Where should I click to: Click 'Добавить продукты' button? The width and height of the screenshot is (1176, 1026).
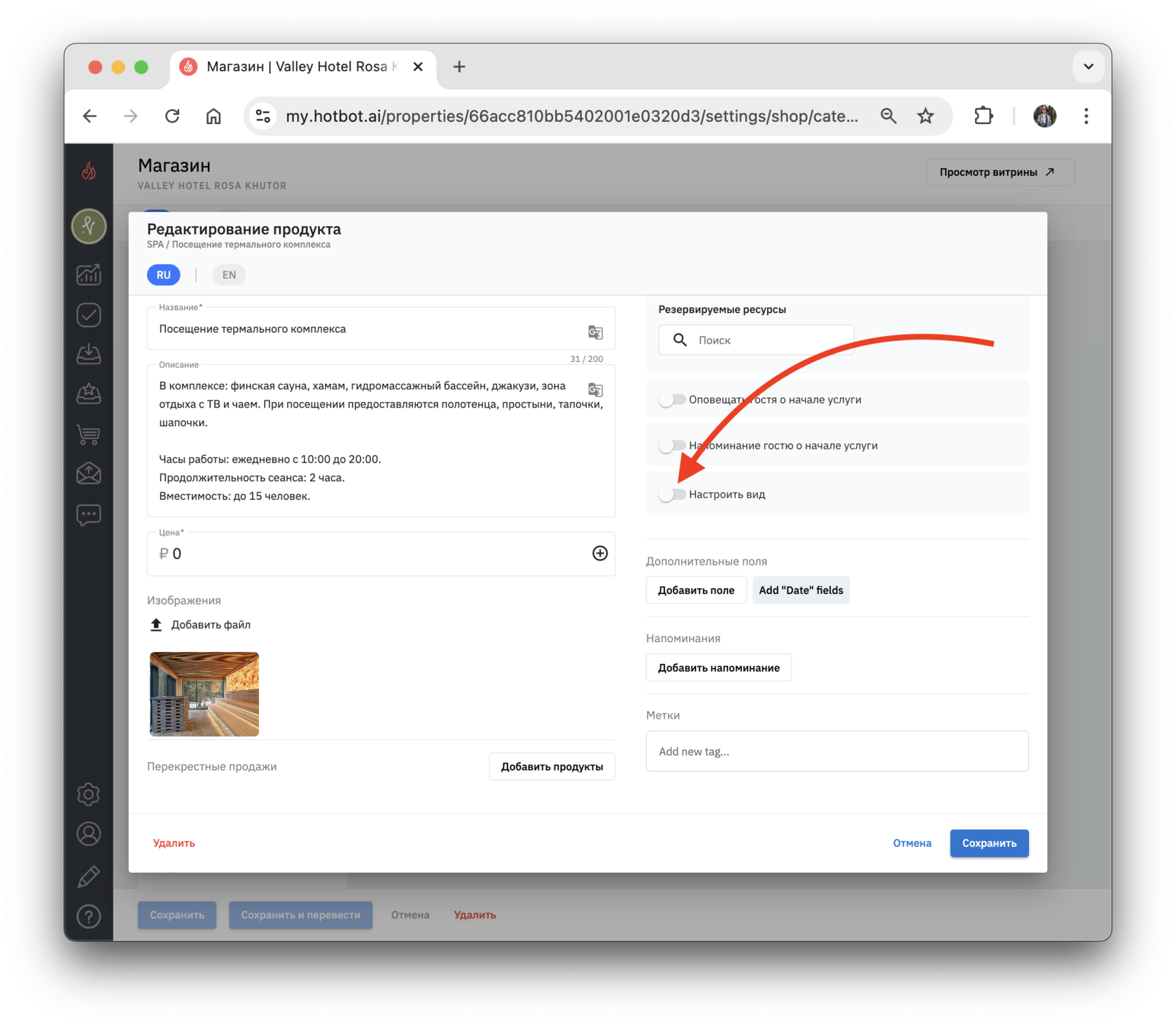[552, 767]
